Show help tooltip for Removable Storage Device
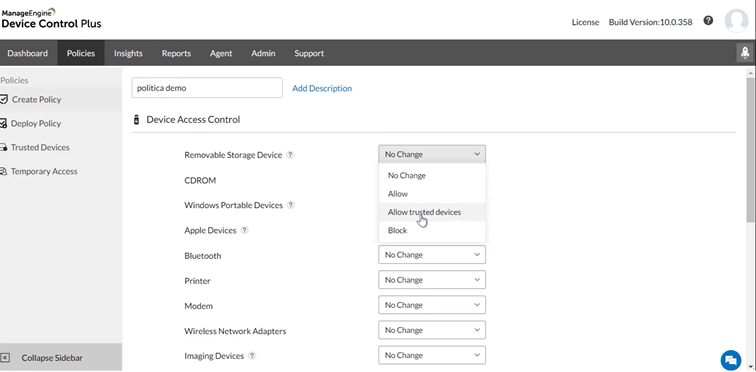Image resolution: width=756 pixels, height=372 pixels. point(290,155)
